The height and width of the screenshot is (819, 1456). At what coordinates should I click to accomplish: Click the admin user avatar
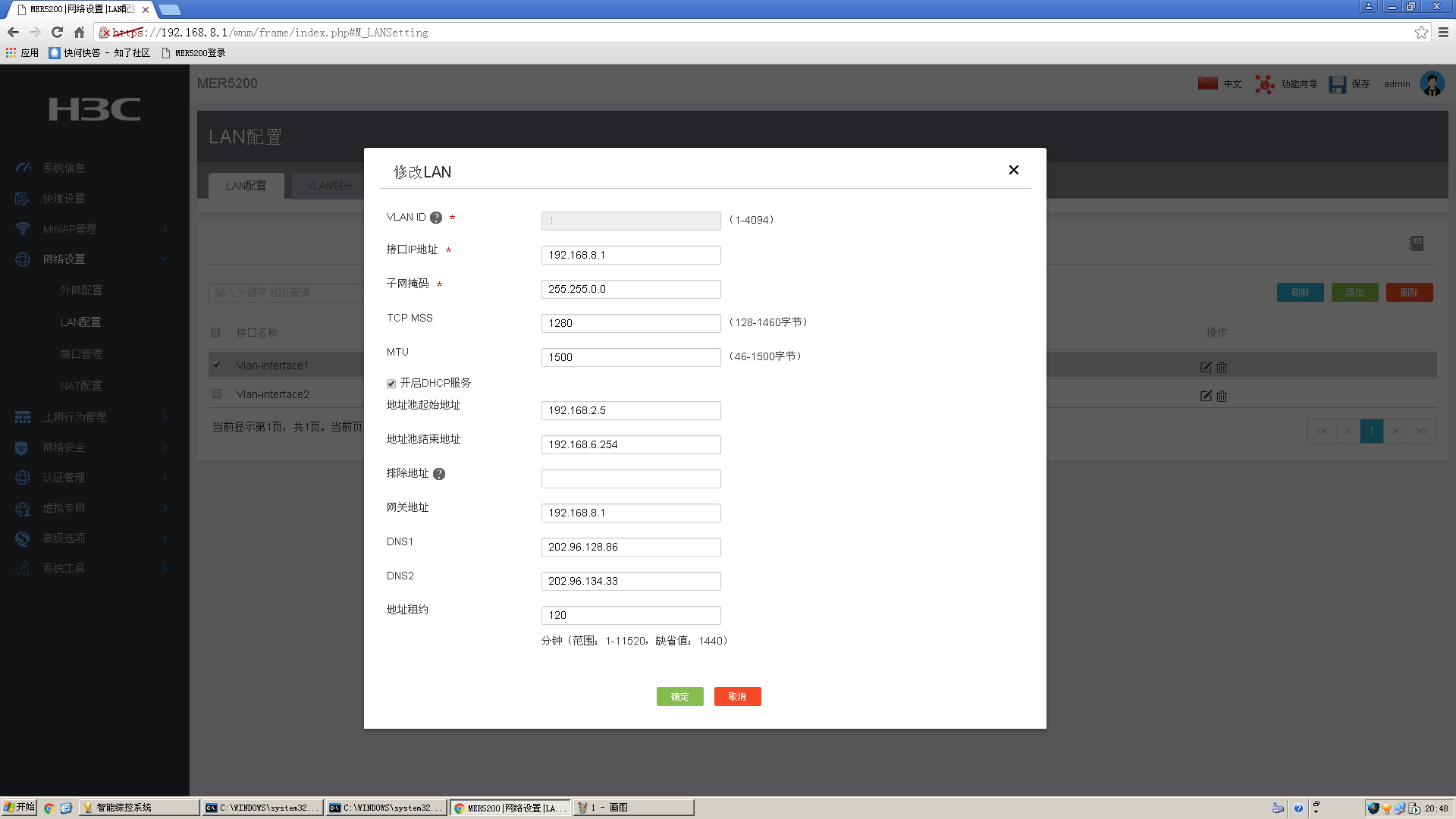coord(1432,83)
